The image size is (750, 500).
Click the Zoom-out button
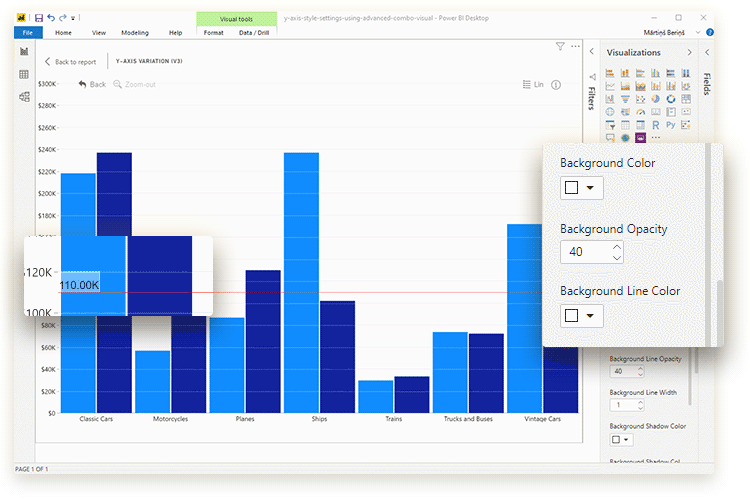point(134,84)
